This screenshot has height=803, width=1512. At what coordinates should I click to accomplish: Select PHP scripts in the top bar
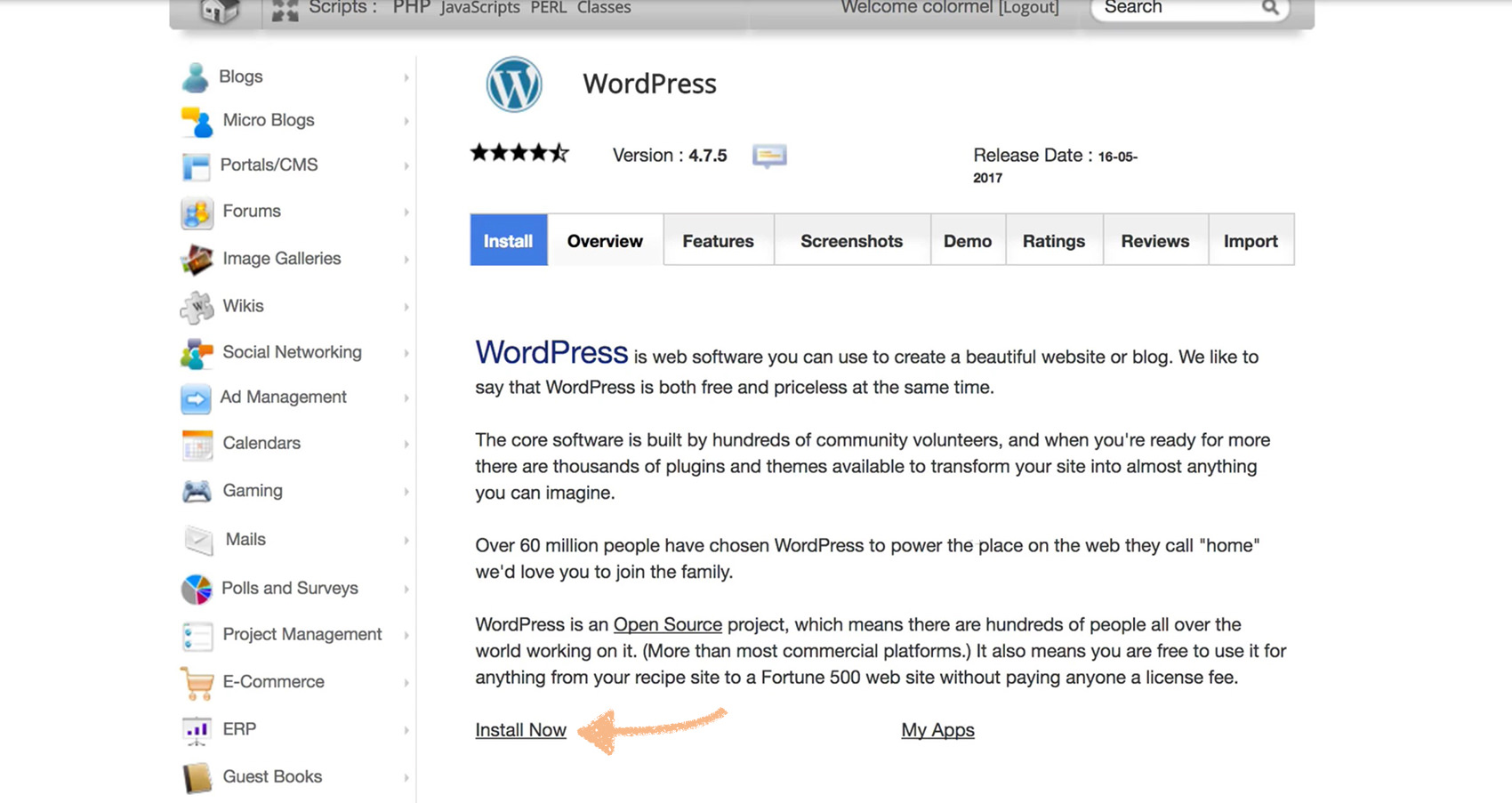(411, 8)
